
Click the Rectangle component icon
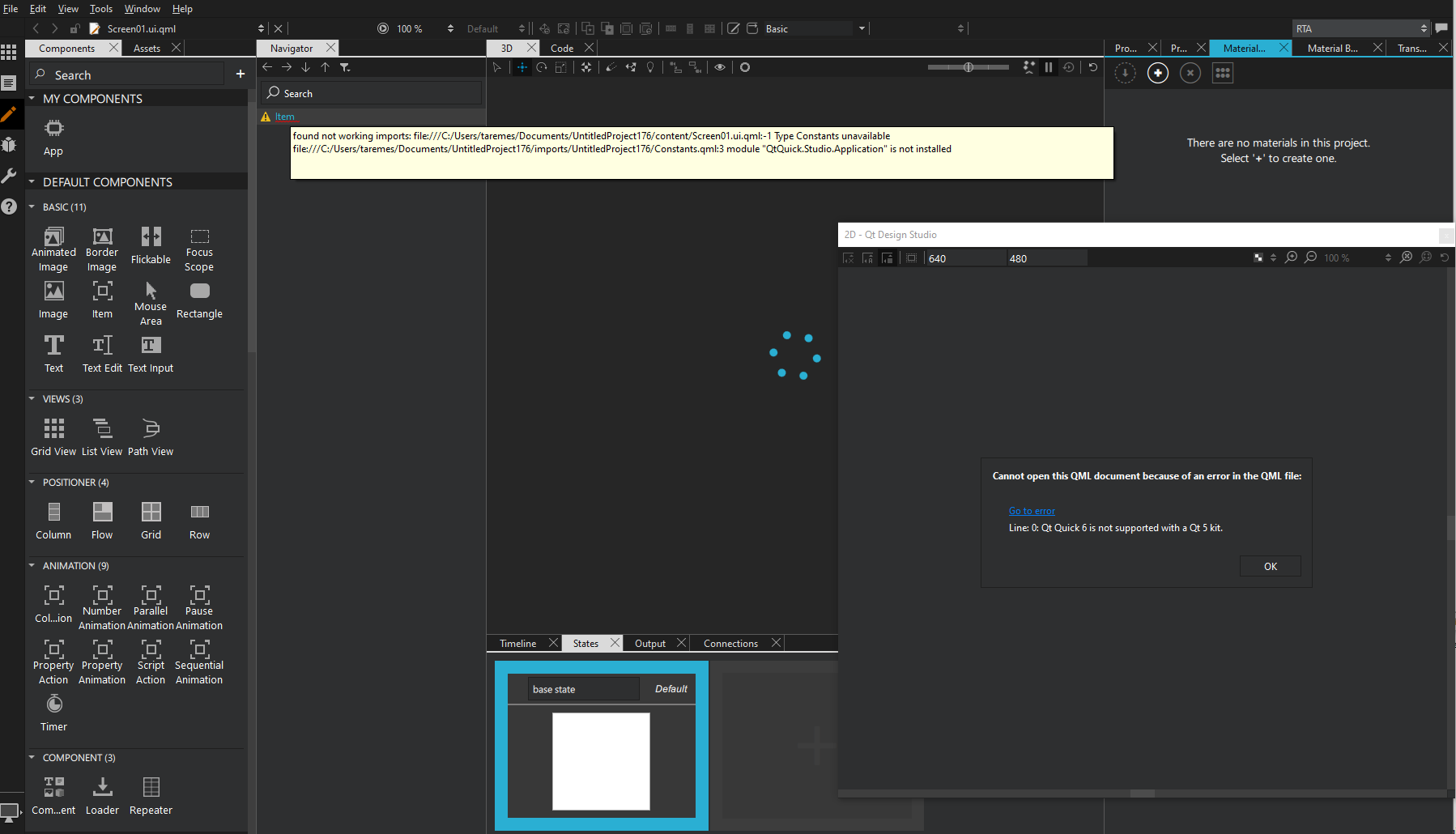click(199, 291)
